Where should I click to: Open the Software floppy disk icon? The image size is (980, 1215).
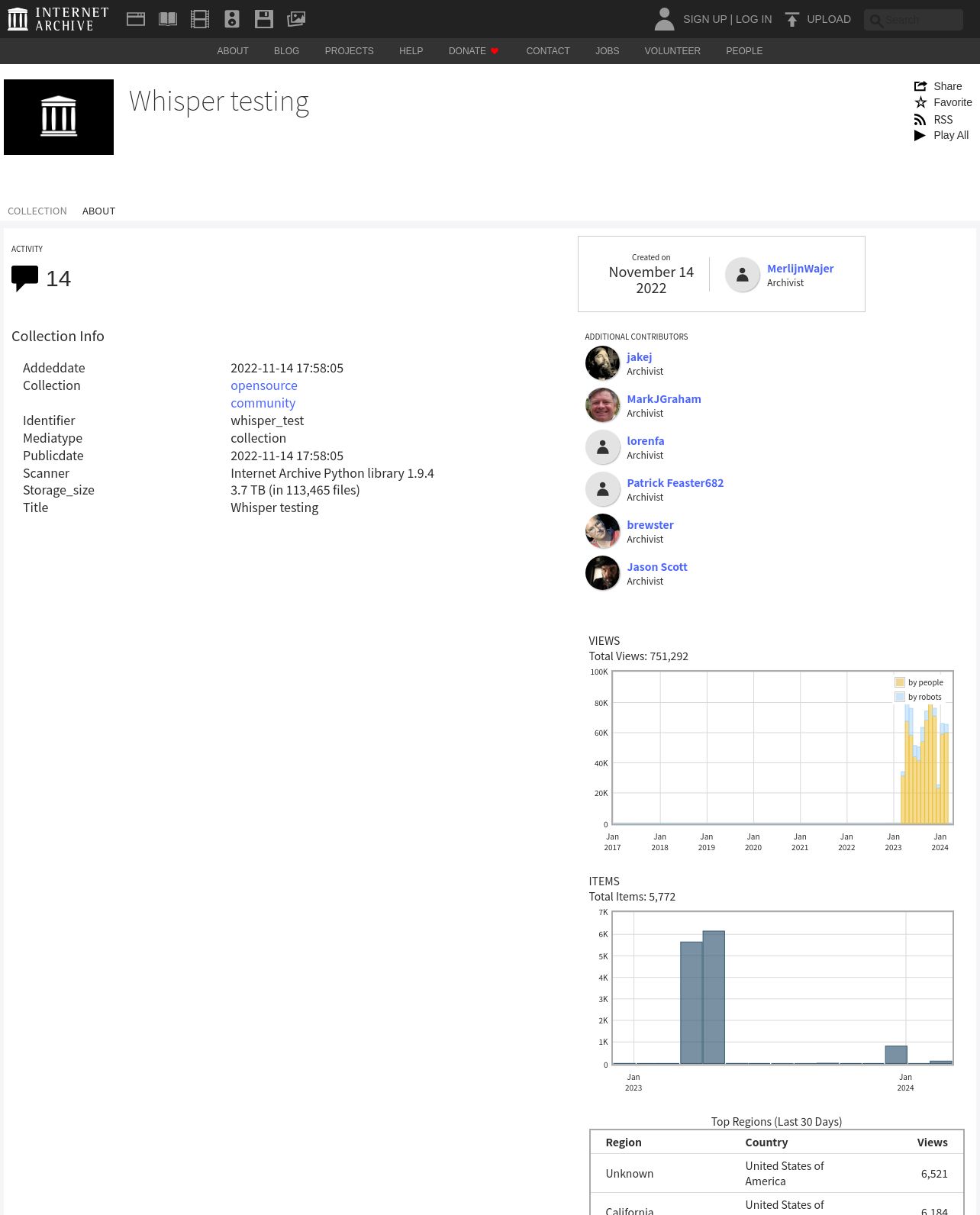(x=264, y=19)
